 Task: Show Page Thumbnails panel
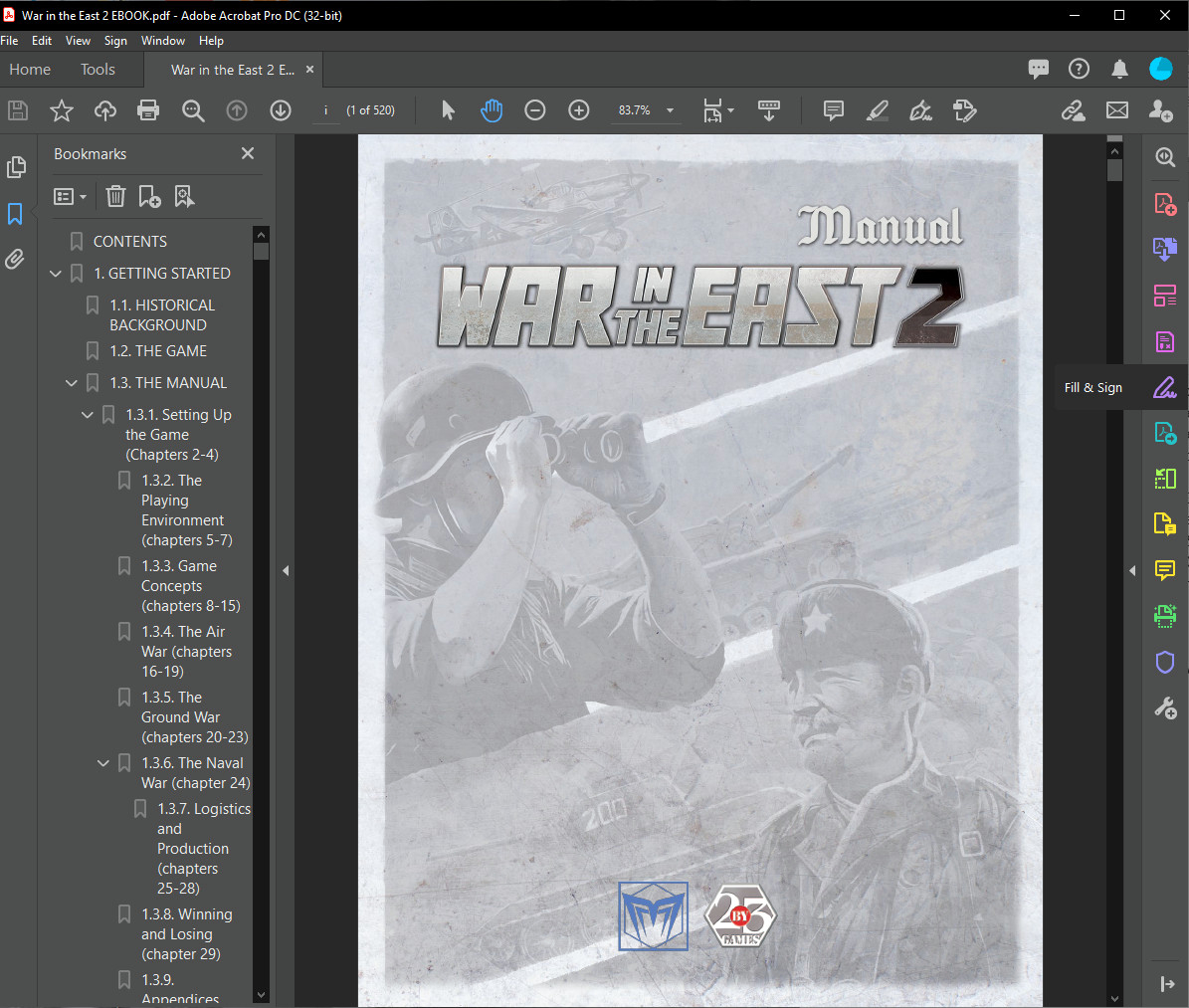pos(16,167)
